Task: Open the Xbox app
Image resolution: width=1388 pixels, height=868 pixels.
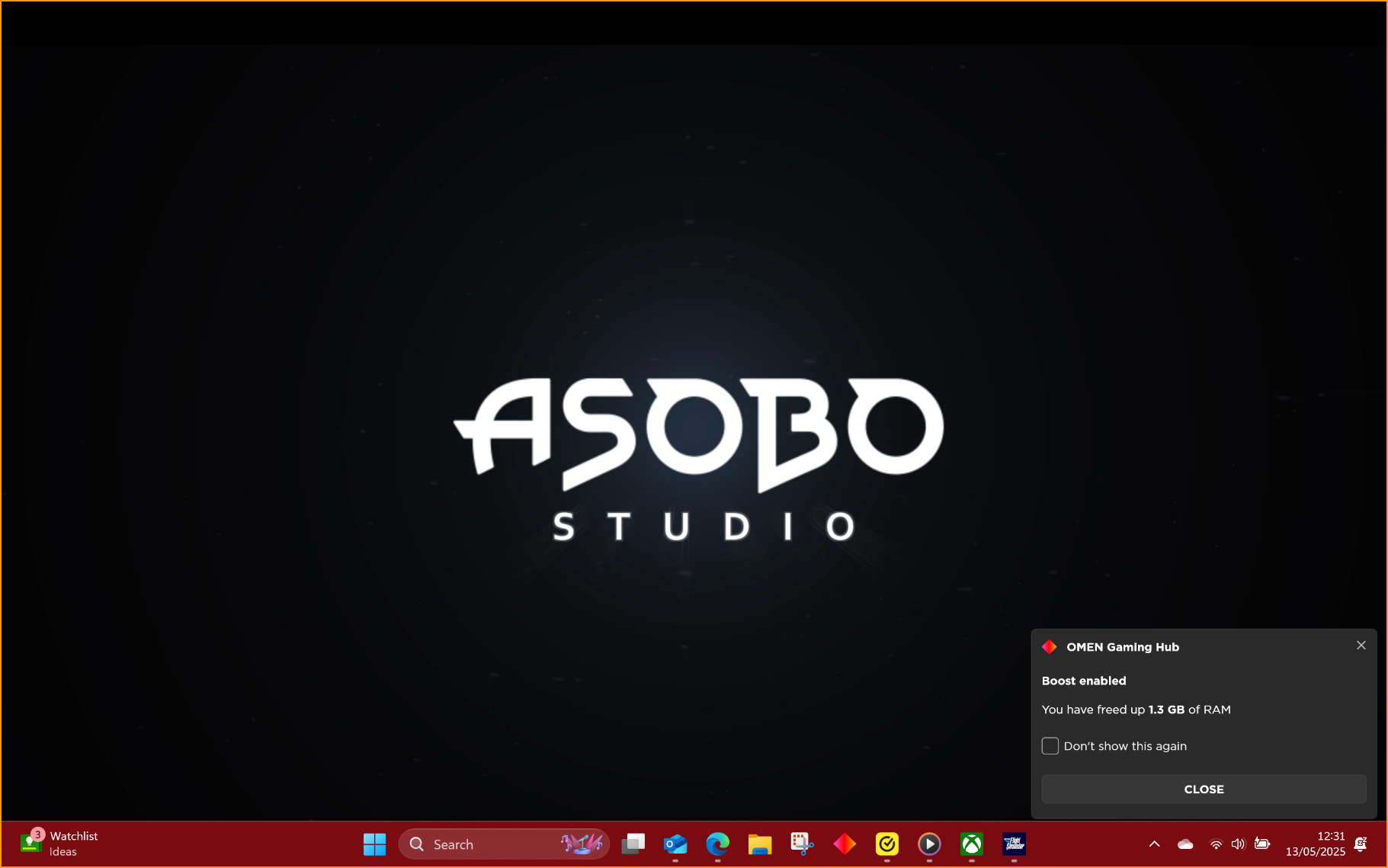Action: point(971,844)
